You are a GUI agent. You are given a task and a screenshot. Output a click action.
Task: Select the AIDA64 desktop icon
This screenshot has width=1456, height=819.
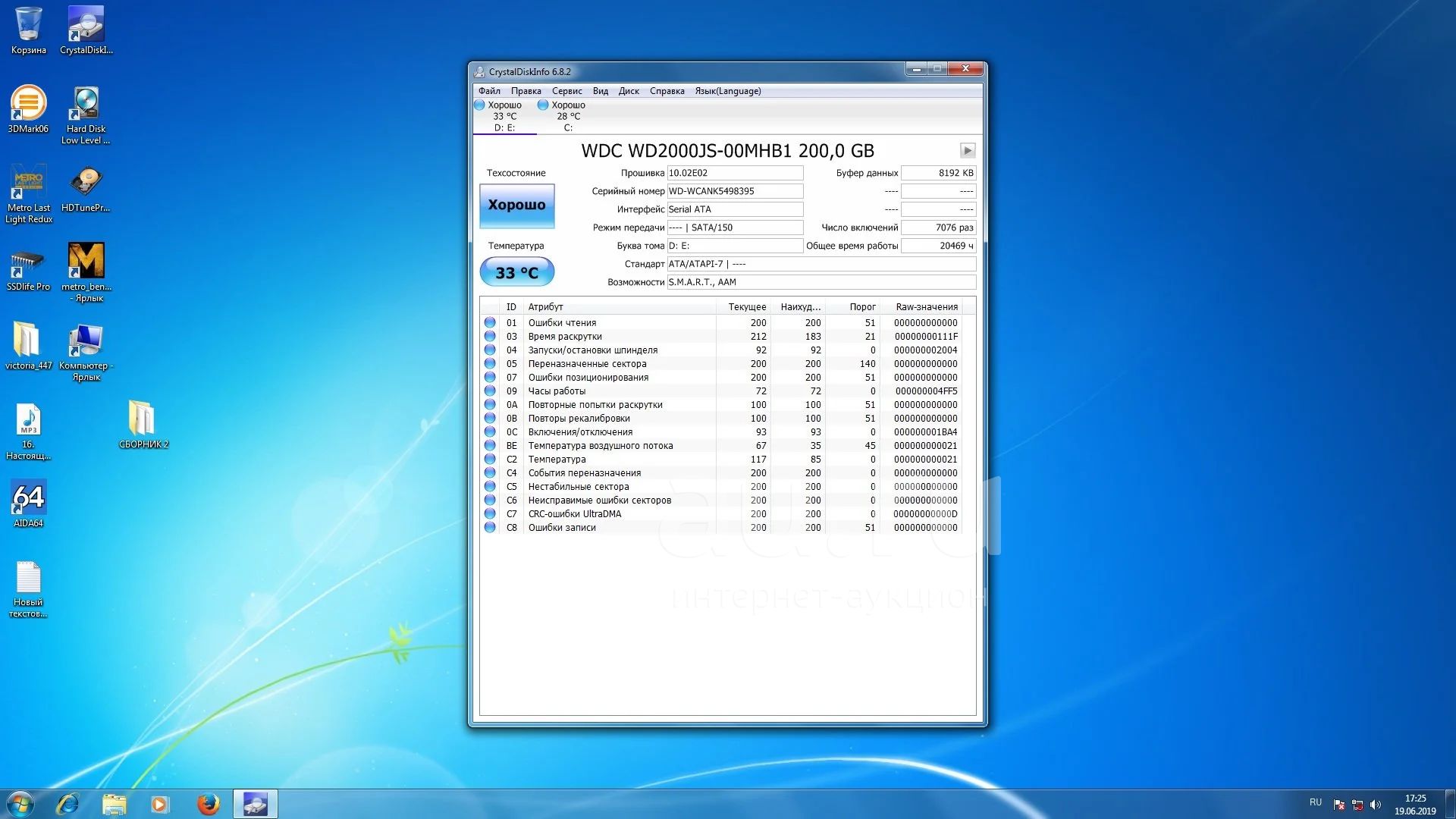click(29, 504)
